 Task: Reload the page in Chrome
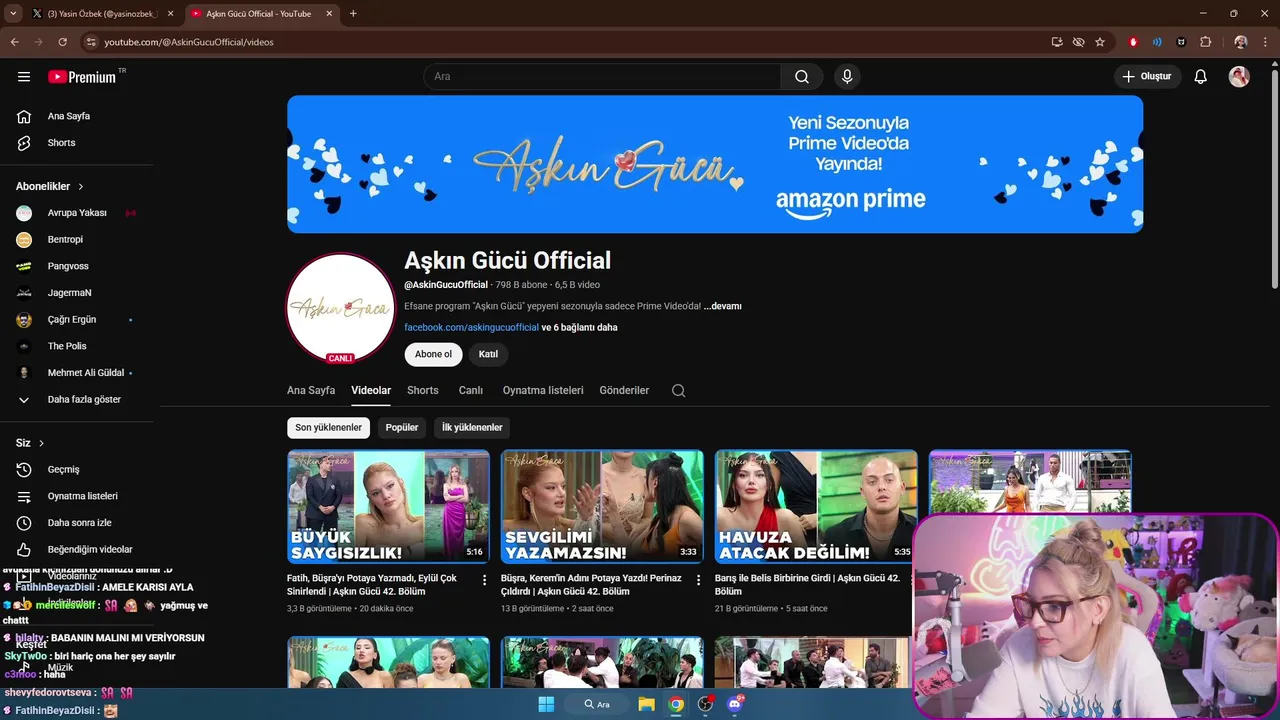62,42
